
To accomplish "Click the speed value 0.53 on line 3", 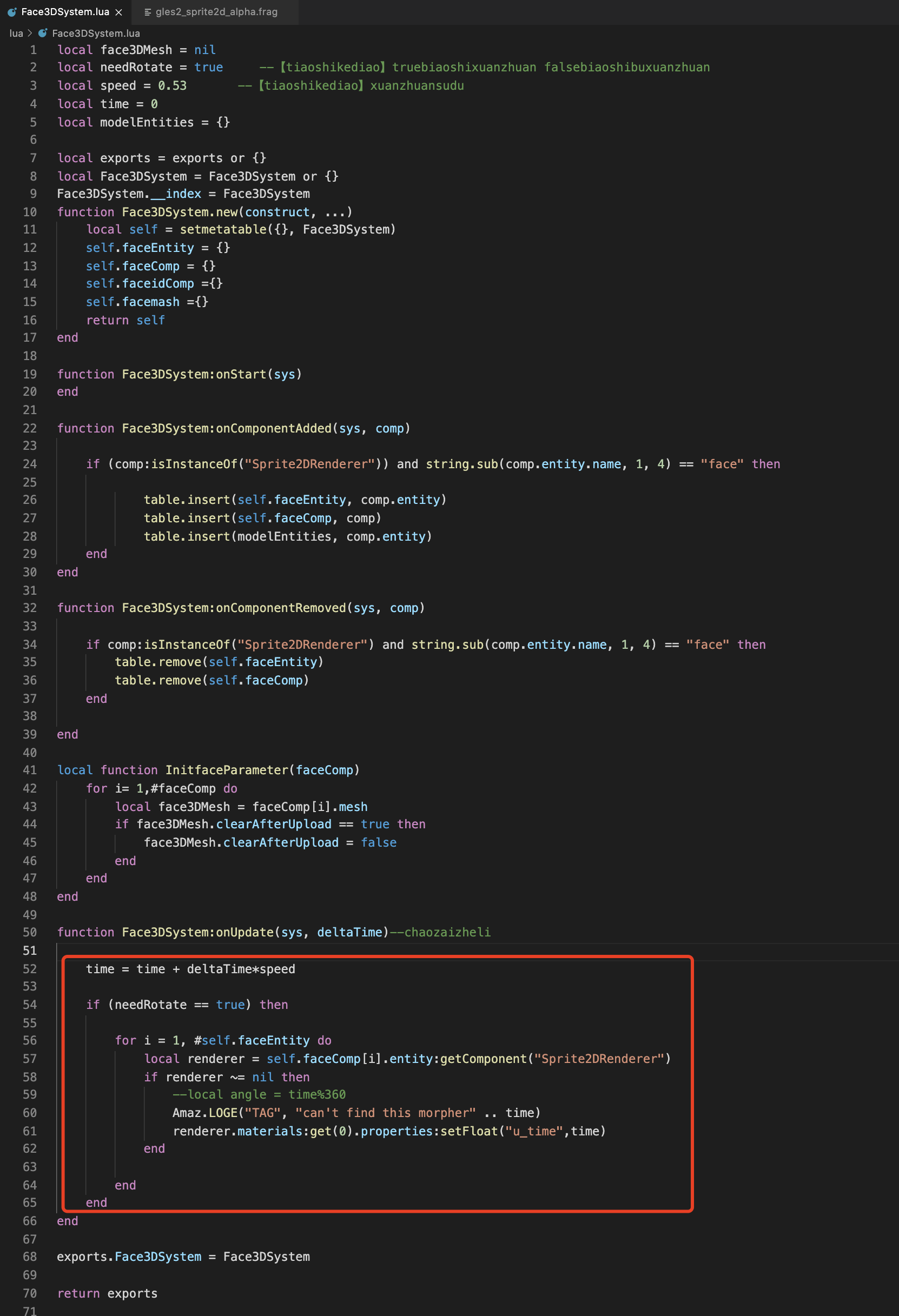I will click(x=172, y=85).
